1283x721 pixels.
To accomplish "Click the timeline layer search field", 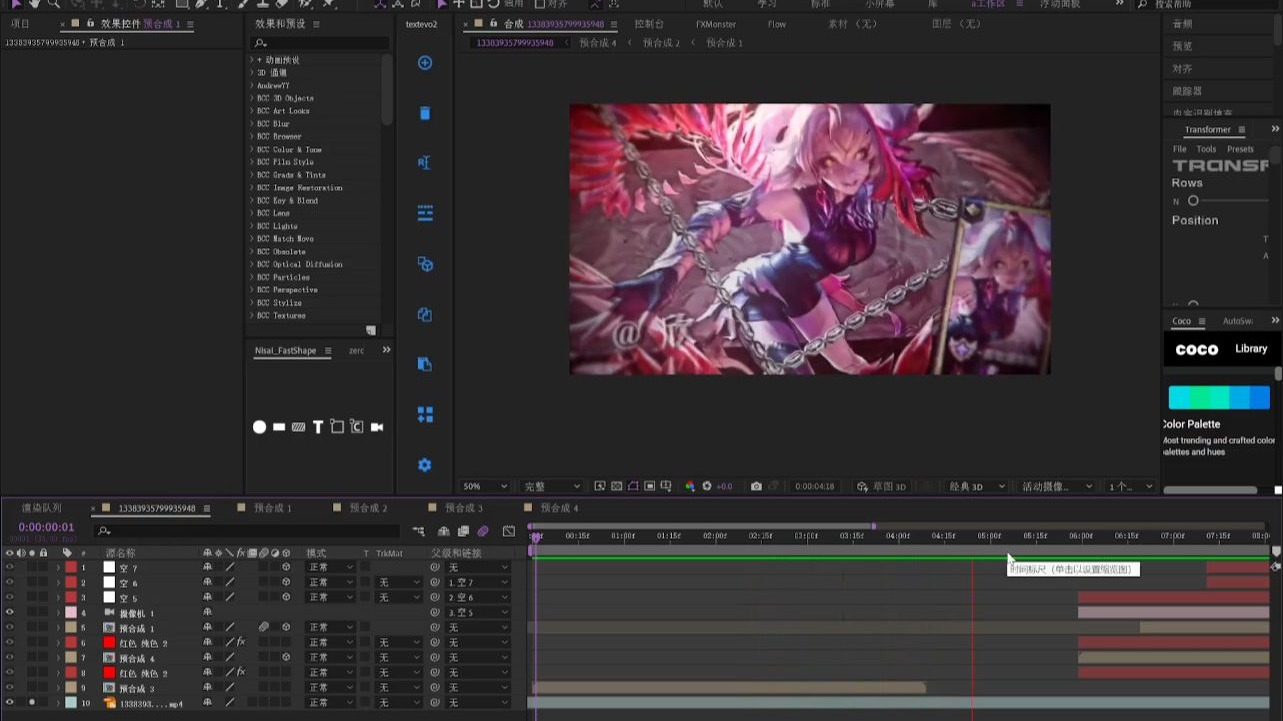I will 248,531.
